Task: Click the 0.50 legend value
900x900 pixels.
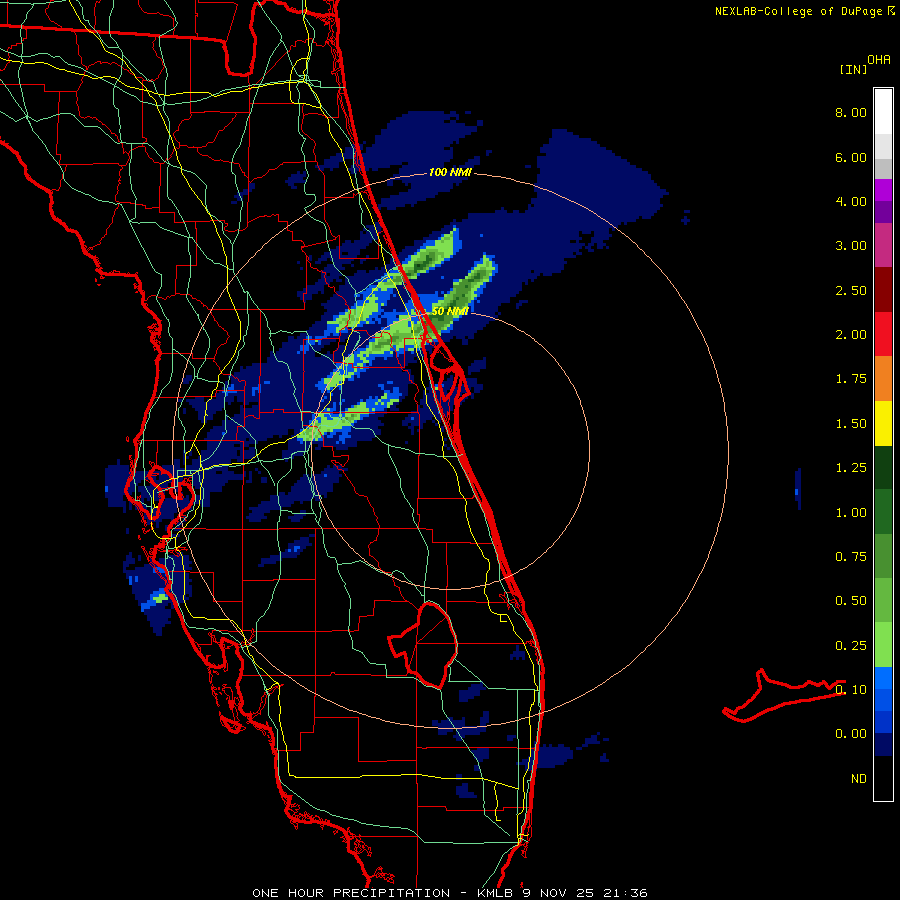Action: tap(851, 601)
